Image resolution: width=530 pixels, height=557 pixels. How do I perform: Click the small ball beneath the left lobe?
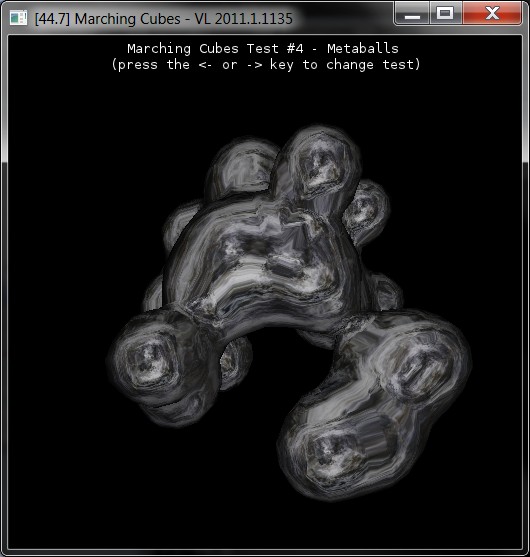[234, 362]
